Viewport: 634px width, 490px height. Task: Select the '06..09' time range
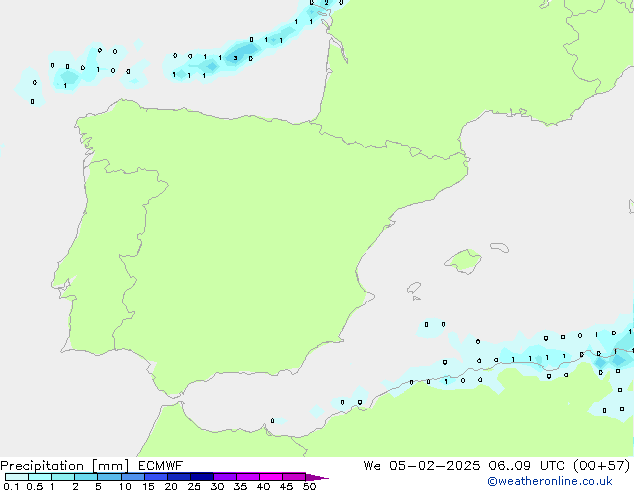point(509,466)
